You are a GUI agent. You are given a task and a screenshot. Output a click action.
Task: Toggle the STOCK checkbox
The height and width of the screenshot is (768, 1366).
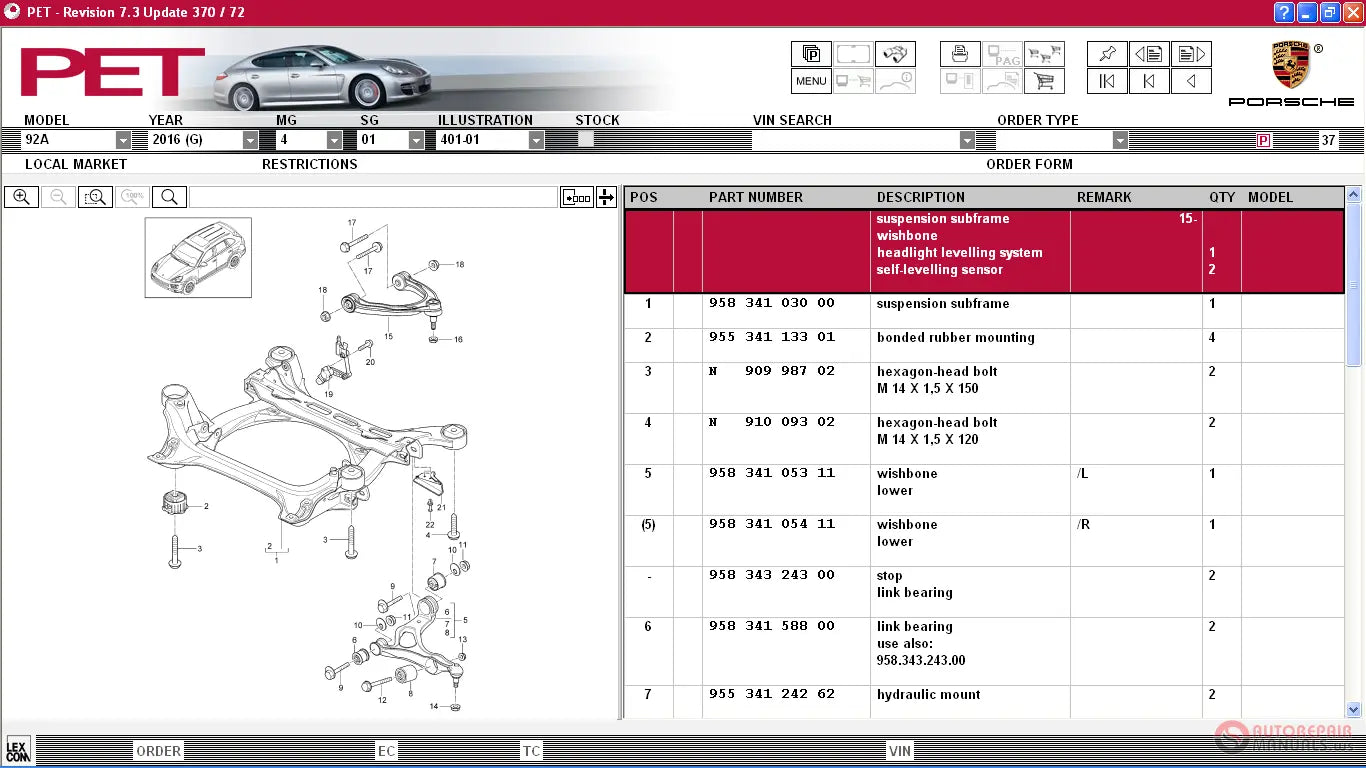pos(586,140)
